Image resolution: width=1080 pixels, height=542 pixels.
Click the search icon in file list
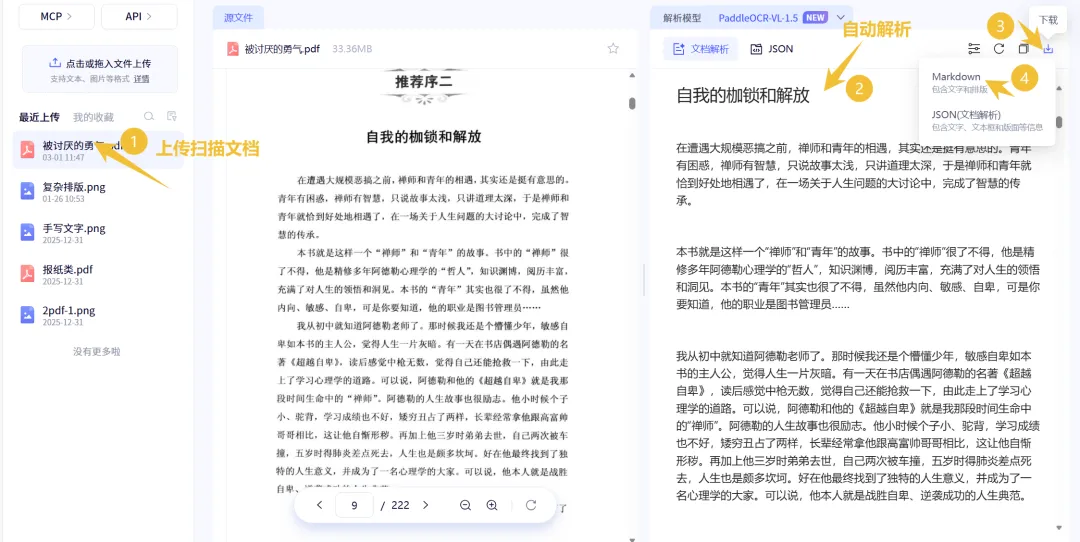[149, 116]
